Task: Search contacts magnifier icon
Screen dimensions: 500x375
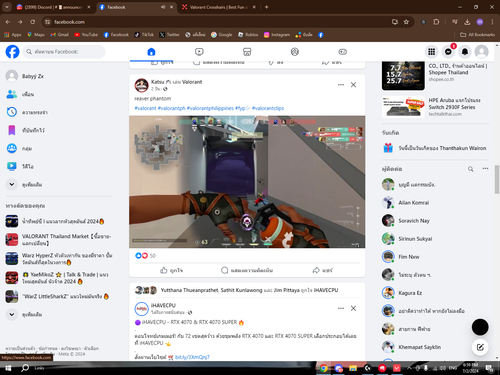Action: (471, 169)
